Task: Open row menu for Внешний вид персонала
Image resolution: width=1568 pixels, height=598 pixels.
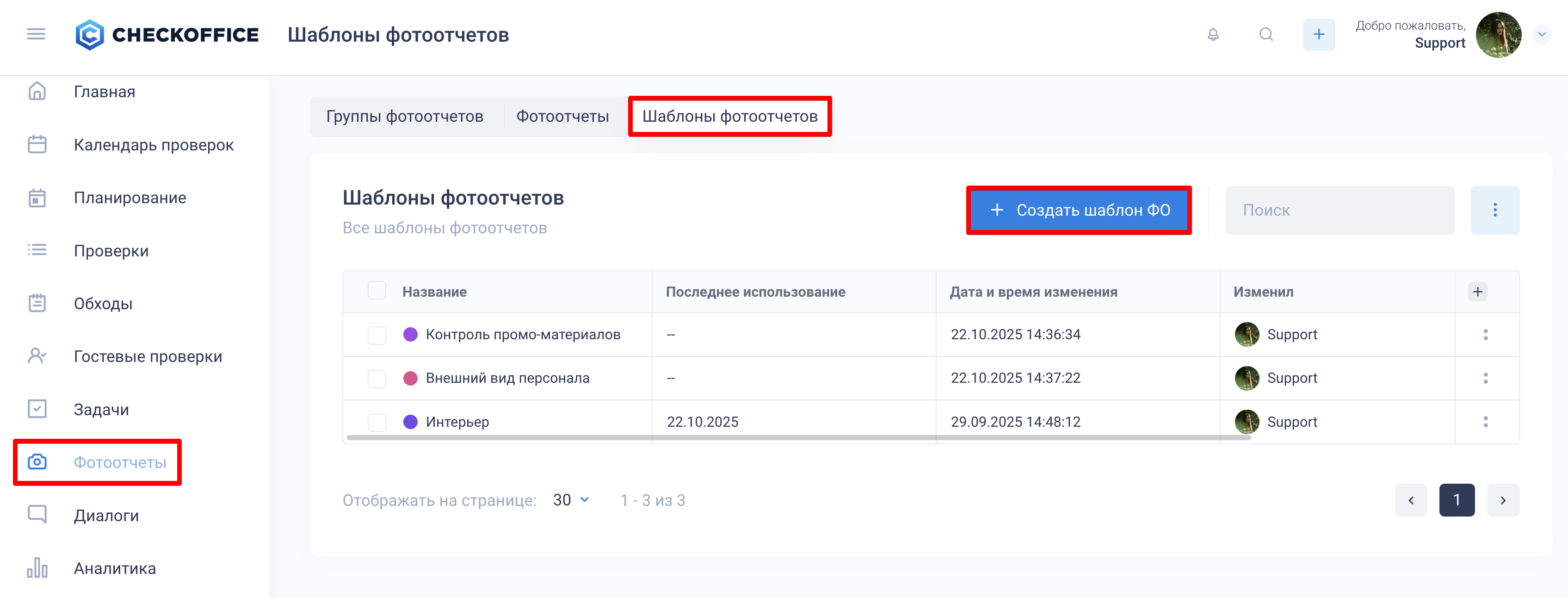Action: click(x=1485, y=378)
